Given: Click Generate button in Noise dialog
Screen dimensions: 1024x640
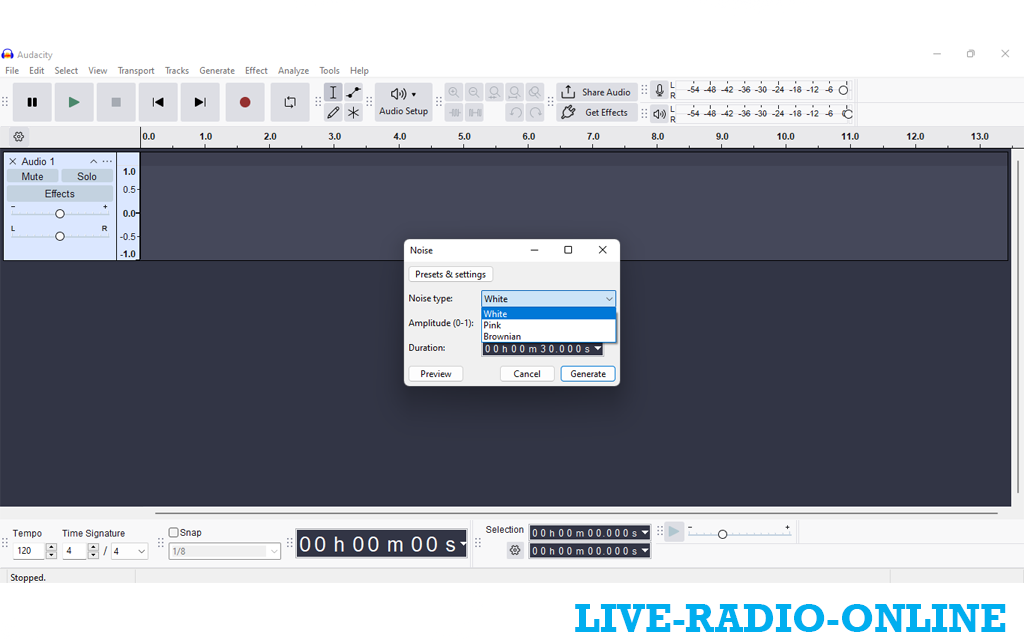Looking at the screenshot, I should (x=587, y=374).
